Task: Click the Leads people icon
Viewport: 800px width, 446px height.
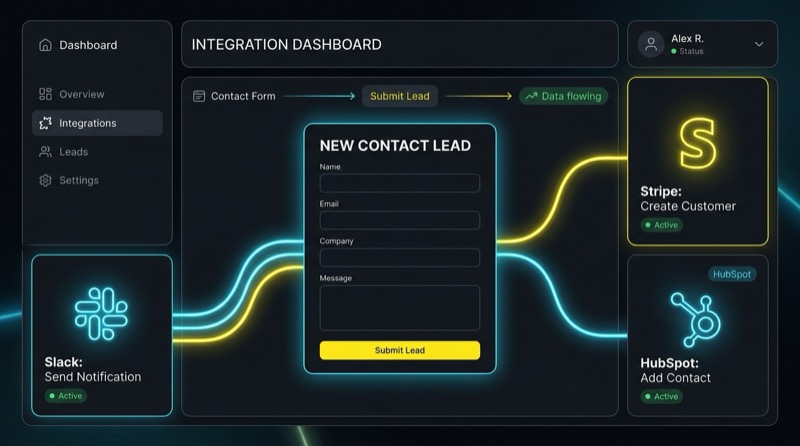Action: tap(45, 152)
